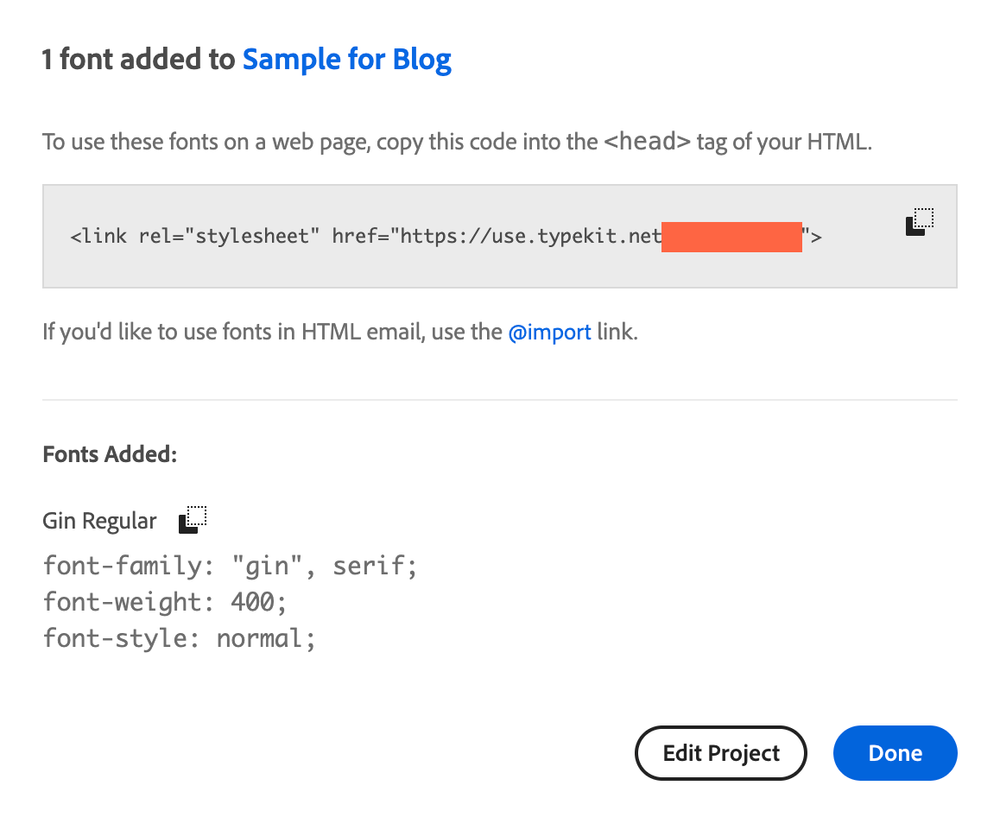Click the "1 font added to" heading text

[138, 60]
